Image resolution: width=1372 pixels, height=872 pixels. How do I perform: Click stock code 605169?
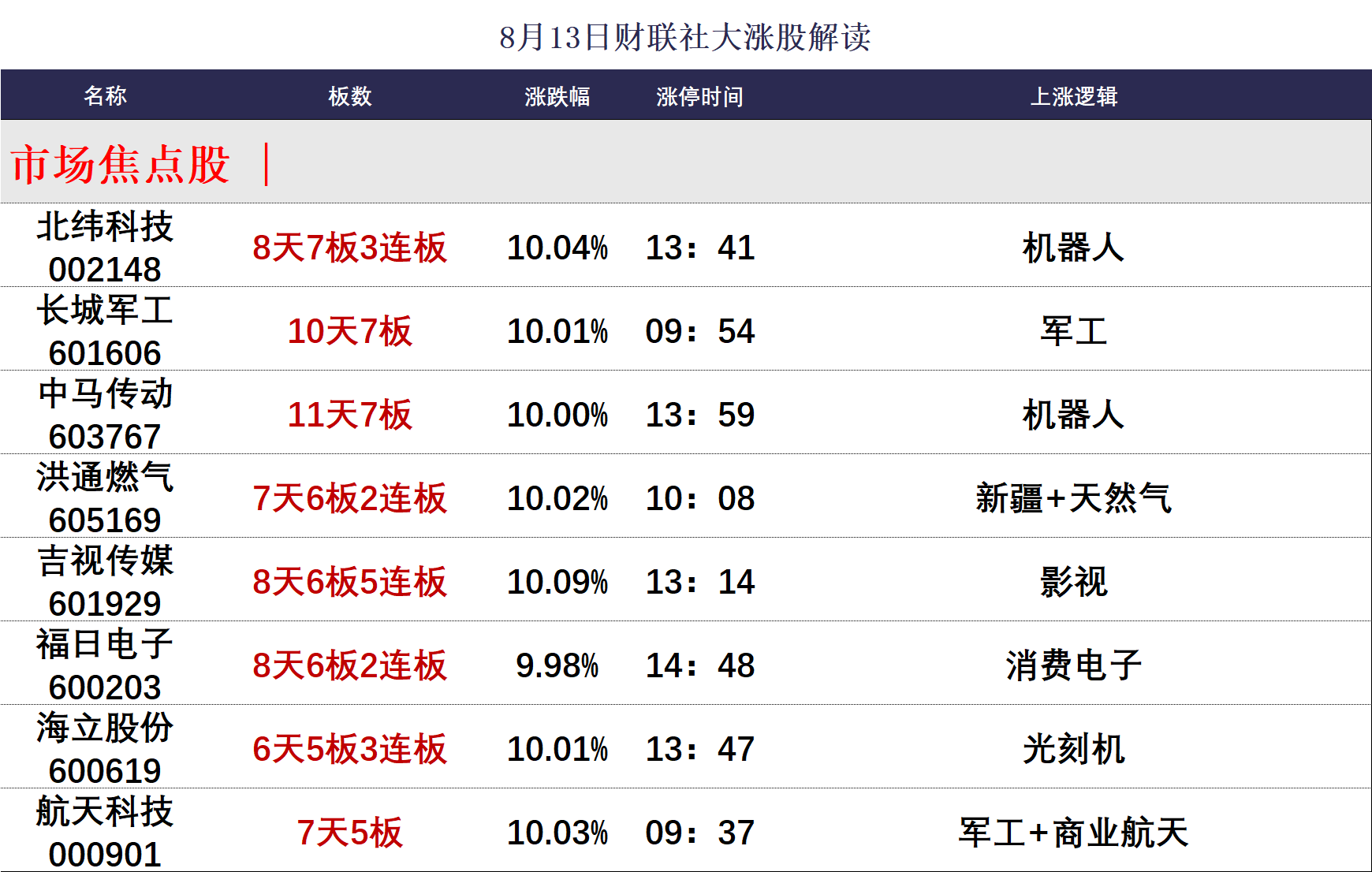pos(105,520)
